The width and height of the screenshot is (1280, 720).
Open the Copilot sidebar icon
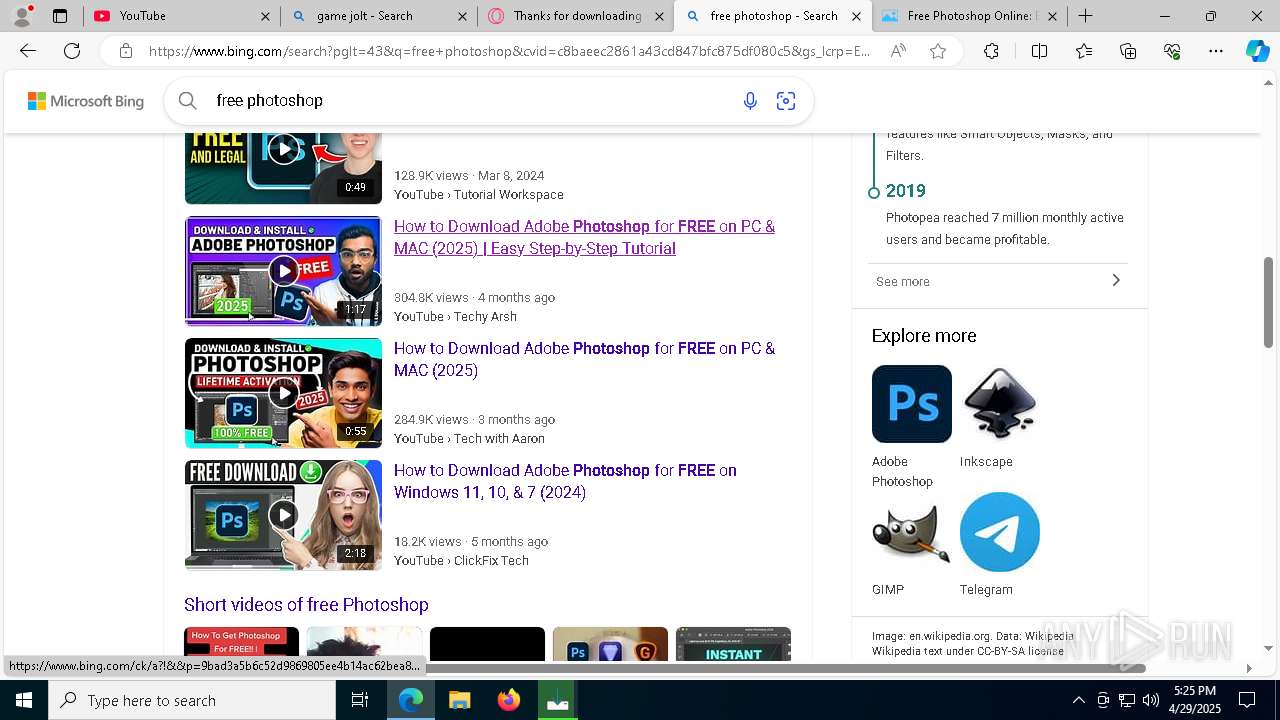click(1257, 51)
